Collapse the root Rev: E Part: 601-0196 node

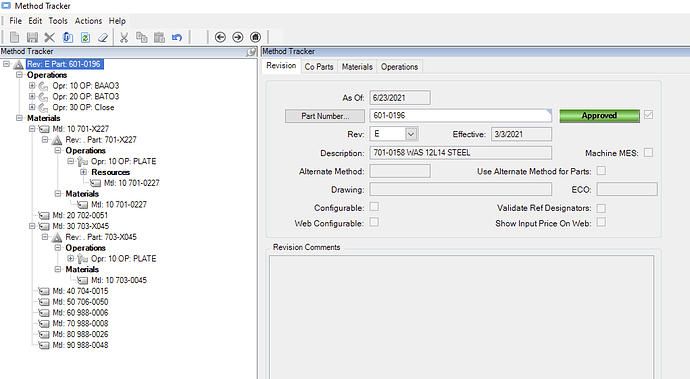(7, 64)
